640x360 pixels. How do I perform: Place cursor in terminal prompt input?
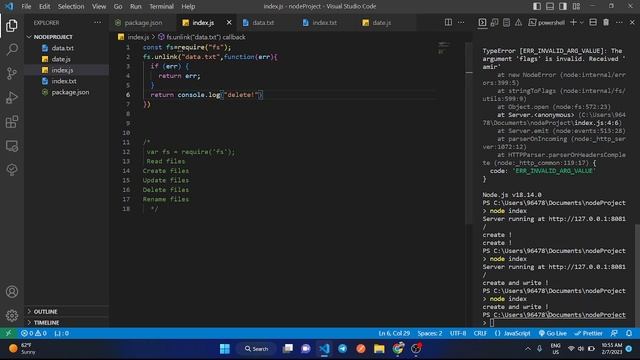pyautogui.click(x=492, y=323)
